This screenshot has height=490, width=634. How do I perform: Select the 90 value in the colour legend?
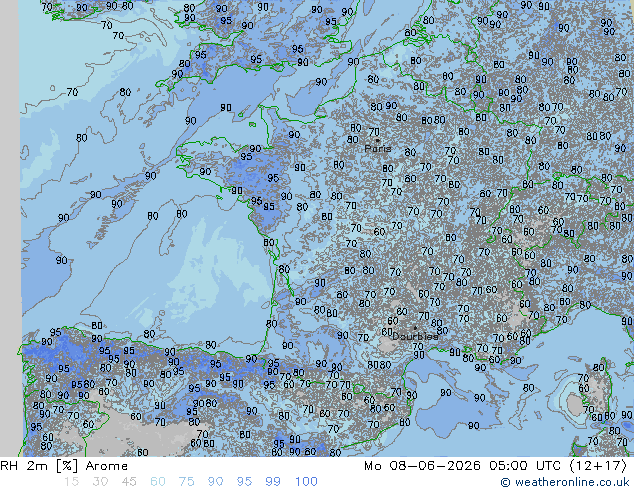point(215,482)
